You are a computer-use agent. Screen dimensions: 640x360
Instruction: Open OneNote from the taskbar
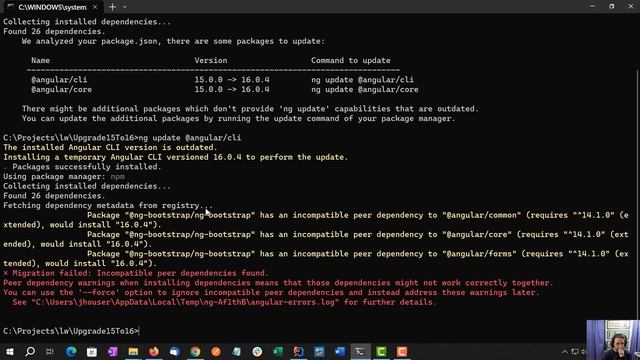click(x=113, y=351)
